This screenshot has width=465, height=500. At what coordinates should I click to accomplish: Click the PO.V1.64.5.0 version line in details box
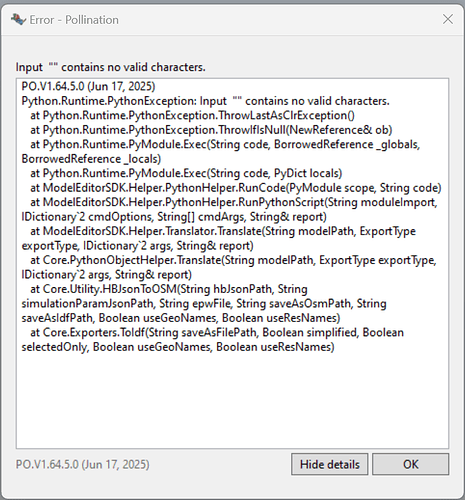[x=88, y=86]
